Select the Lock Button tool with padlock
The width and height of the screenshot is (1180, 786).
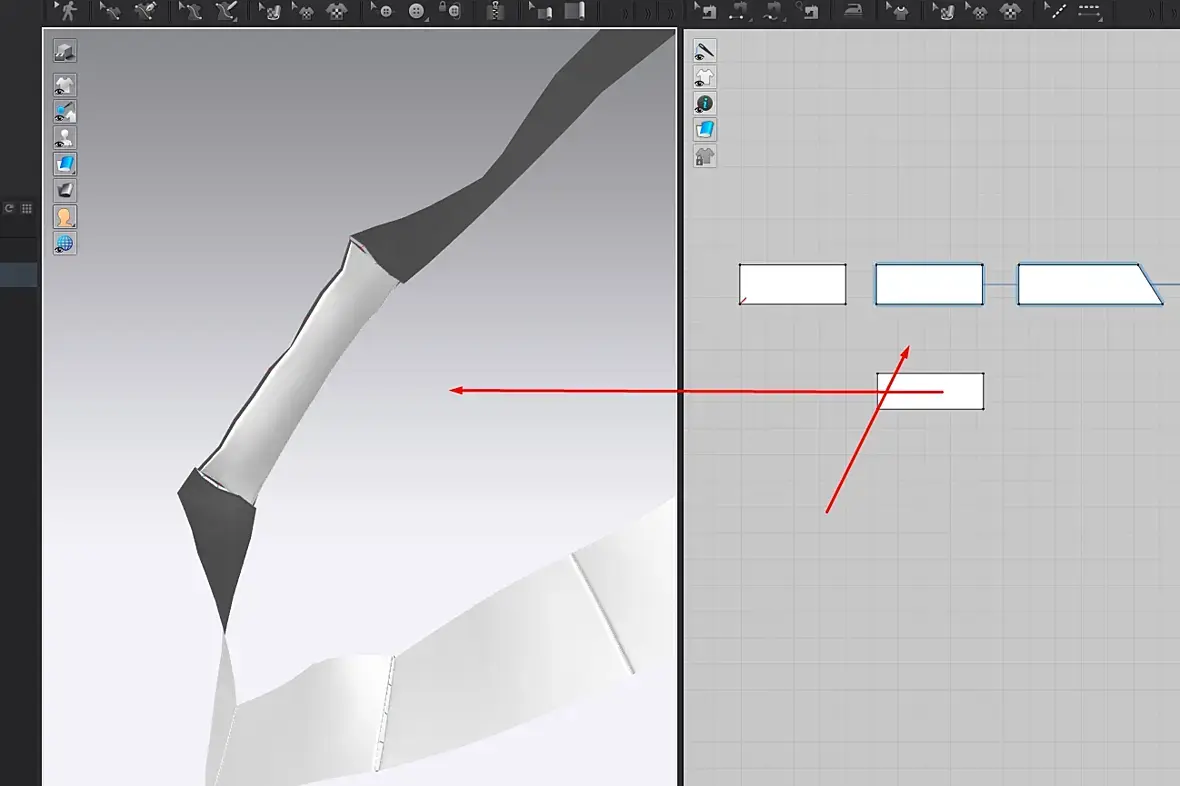tap(451, 11)
